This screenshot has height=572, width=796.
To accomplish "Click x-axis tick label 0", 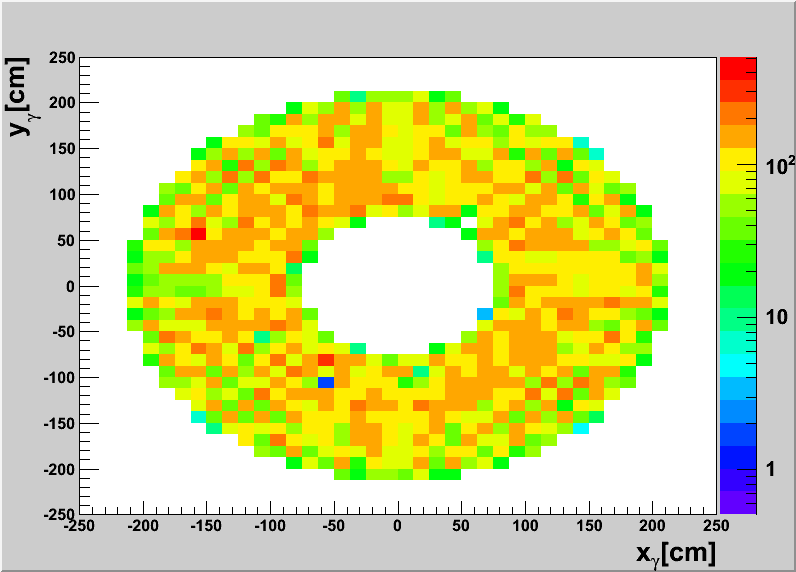I will tap(397, 525).
